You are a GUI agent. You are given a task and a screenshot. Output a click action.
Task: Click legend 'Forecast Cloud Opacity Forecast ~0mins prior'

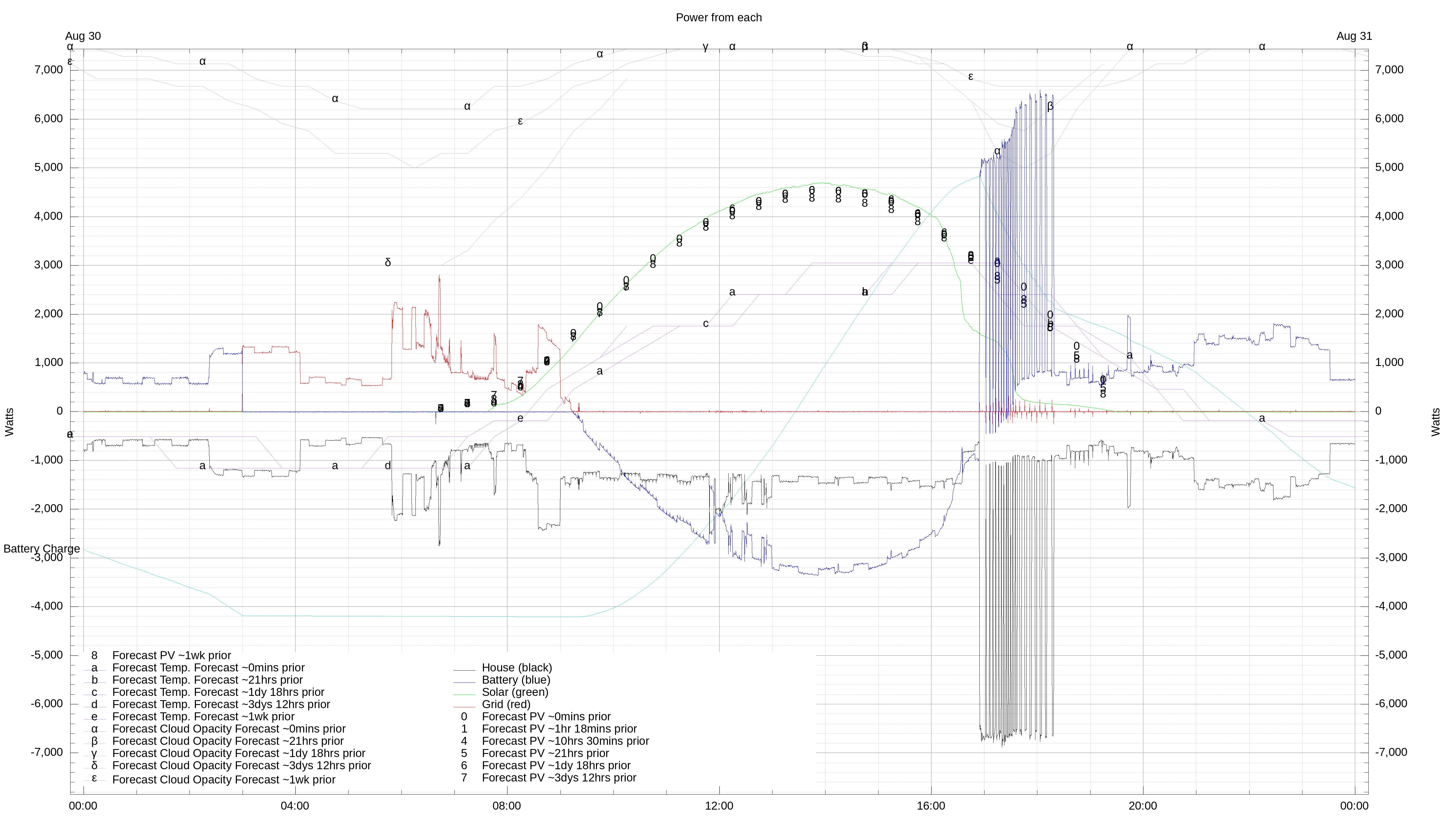pyautogui.click(x=229, y=729)
